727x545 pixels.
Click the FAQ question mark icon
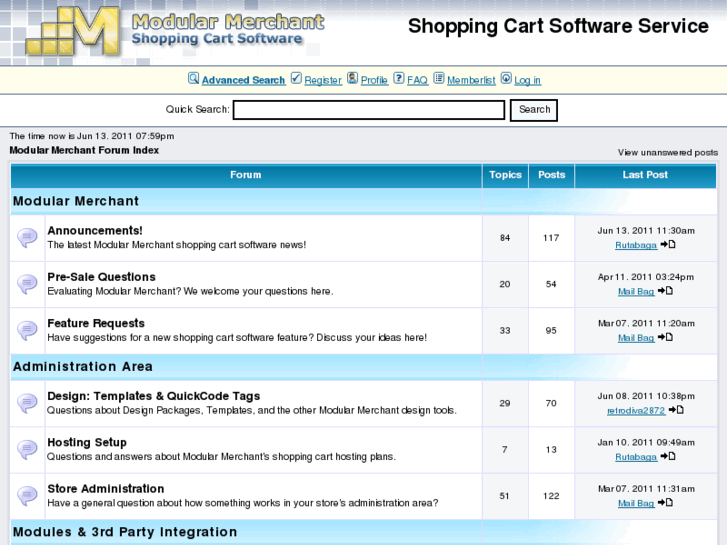(x=399, y=78)
